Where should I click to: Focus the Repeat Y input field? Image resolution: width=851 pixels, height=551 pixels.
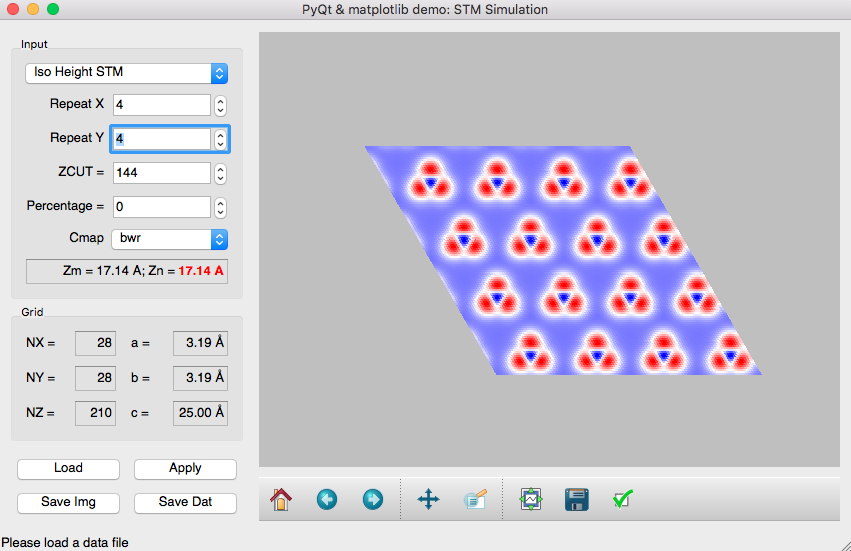162,139
